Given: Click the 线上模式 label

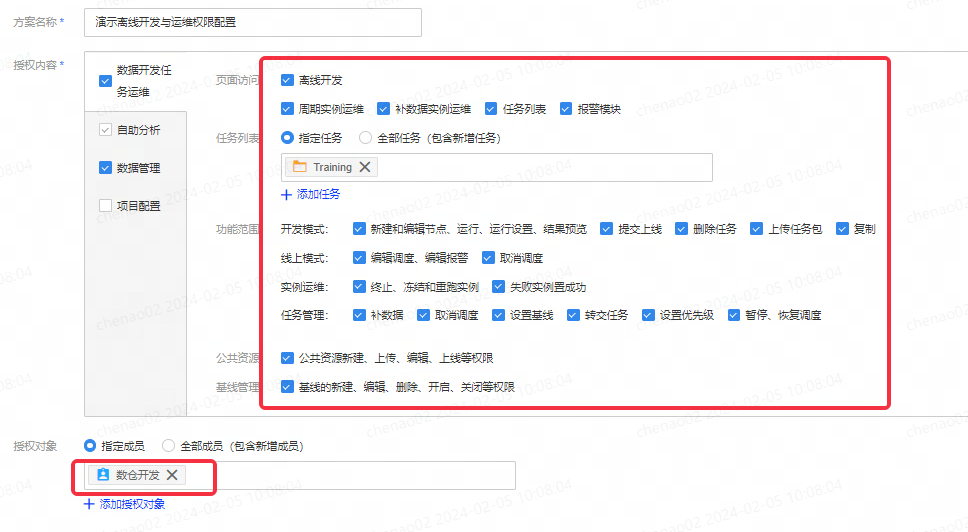Looking at the screenshot, I should tap(304, 258).
